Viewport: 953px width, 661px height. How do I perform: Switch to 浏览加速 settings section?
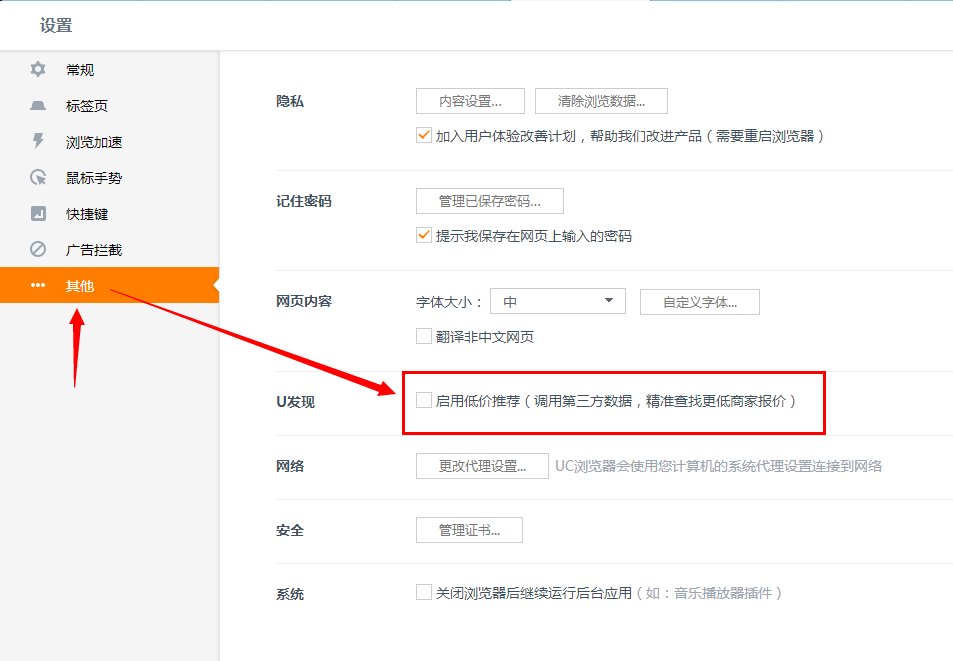84,141
